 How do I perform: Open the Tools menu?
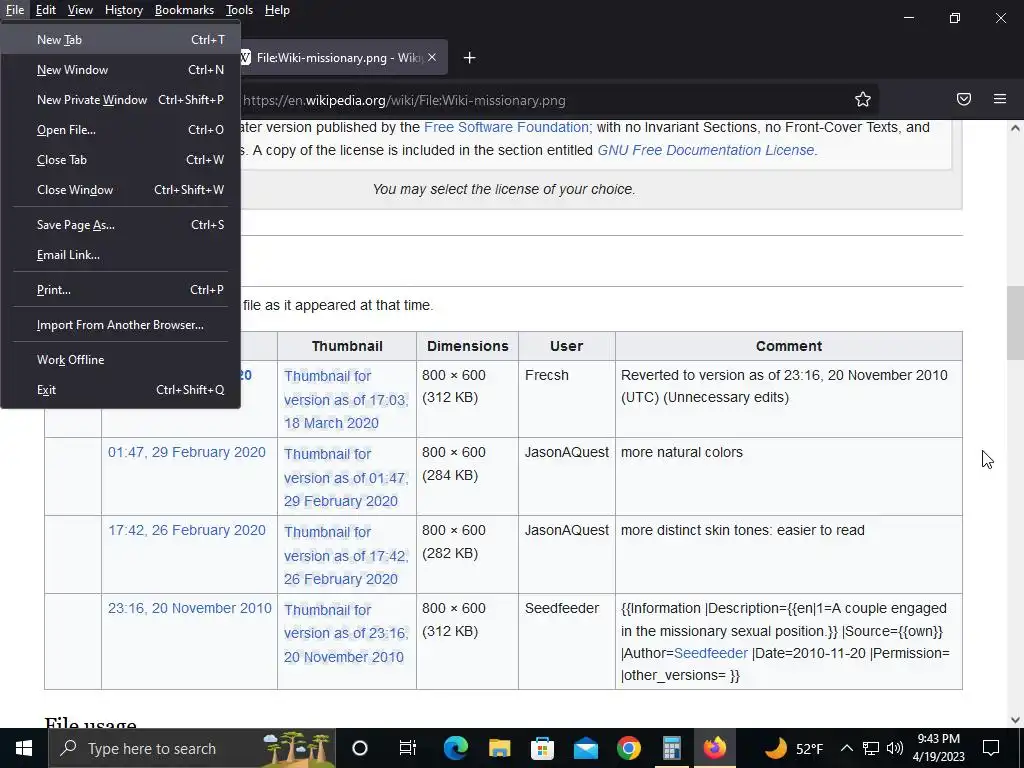point(239,10)
